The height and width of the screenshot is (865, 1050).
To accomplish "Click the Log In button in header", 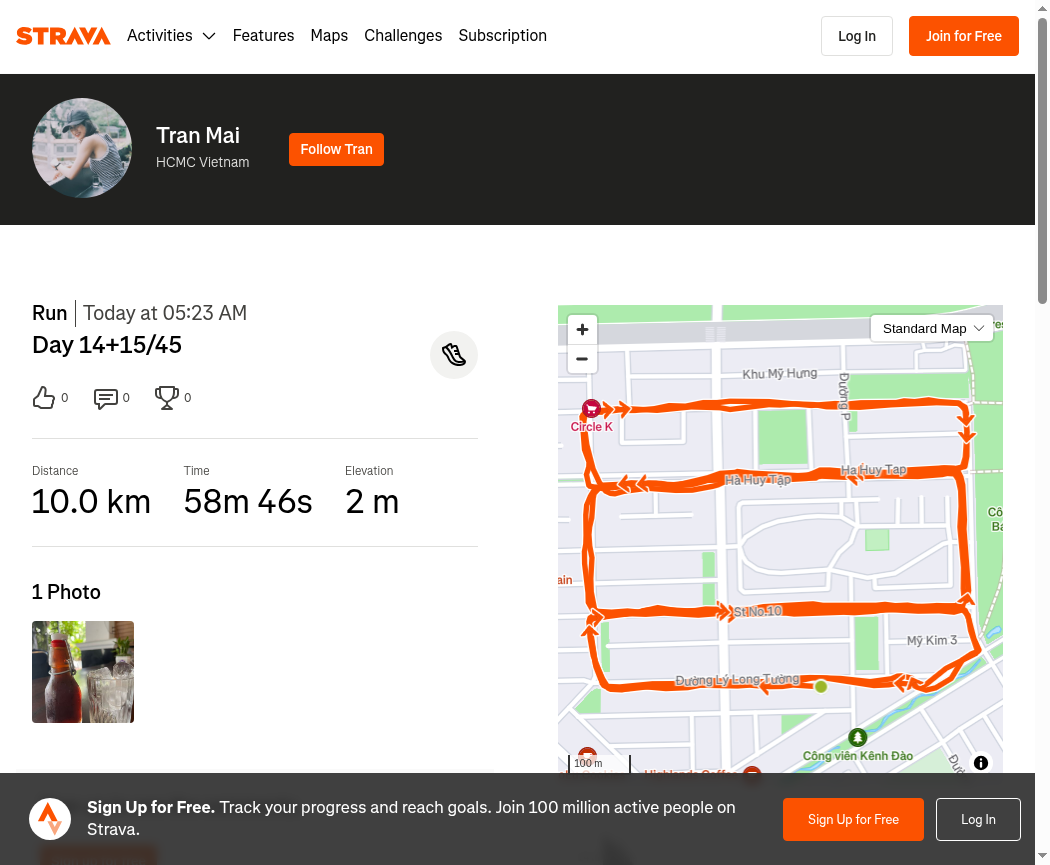I will (857, 36).
